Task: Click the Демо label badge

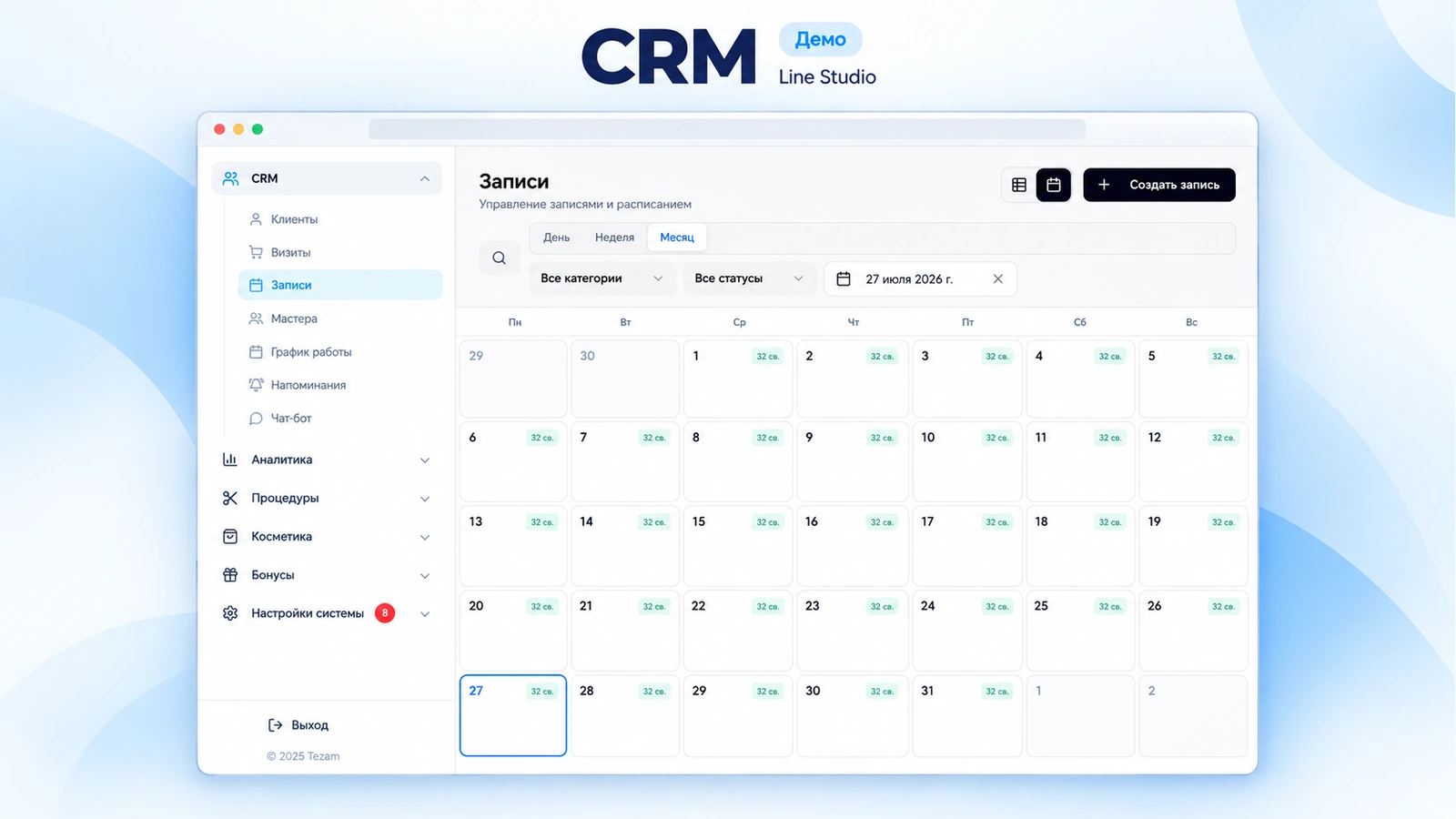Action: pyautogui.click(x=820, y=39)
